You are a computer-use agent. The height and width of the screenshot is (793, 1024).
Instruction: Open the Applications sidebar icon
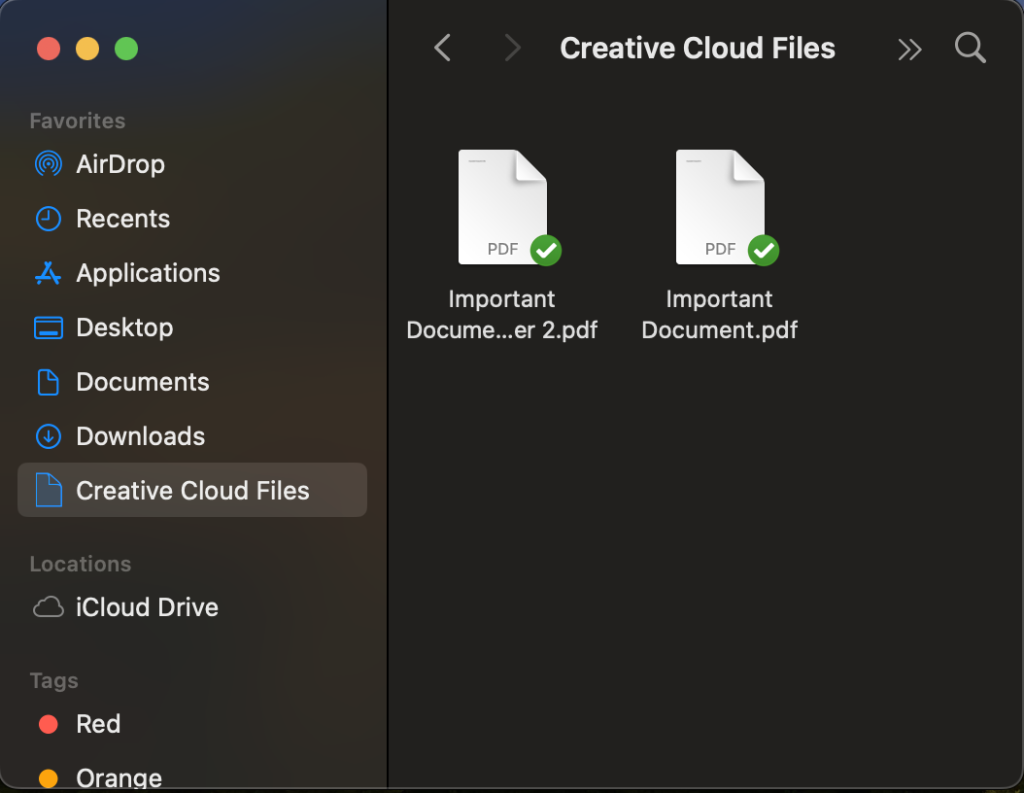point(48,273)
